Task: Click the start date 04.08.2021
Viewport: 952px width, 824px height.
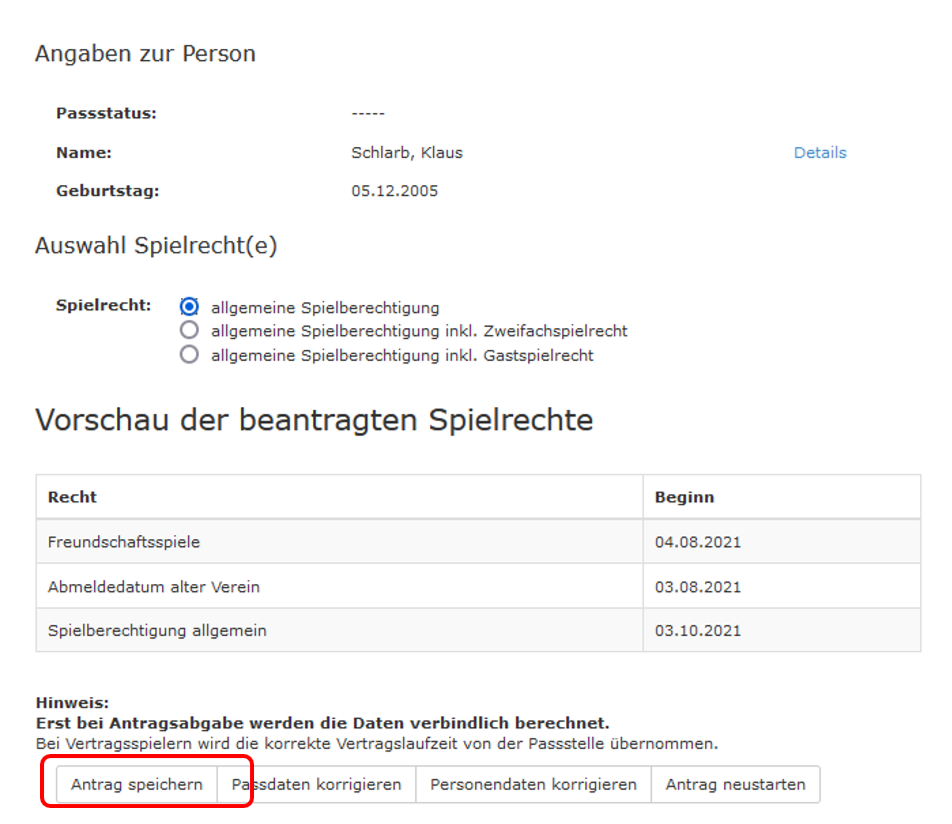Action: tap(698, 542)
